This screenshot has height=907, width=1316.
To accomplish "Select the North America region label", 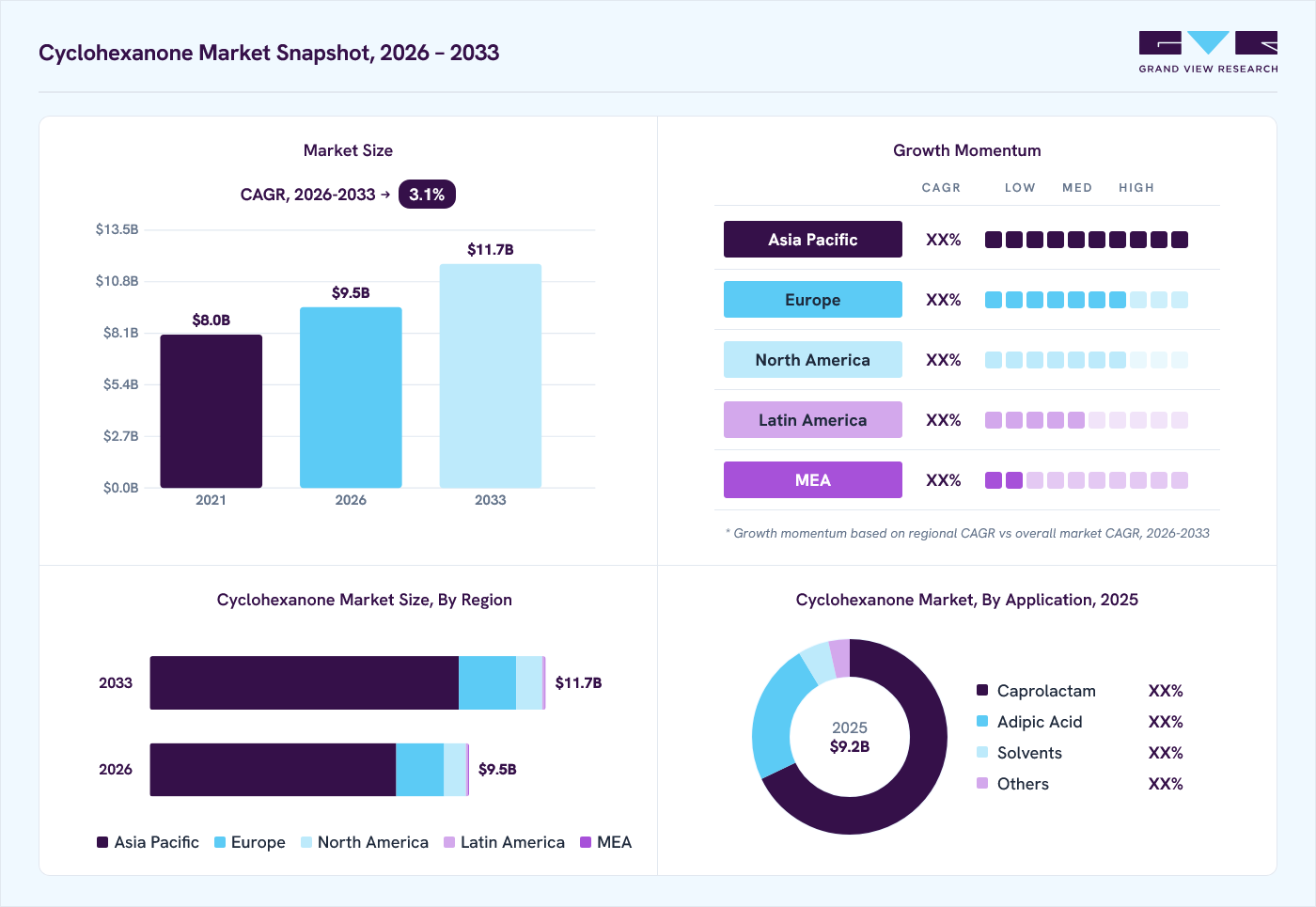I will (813, 360).
